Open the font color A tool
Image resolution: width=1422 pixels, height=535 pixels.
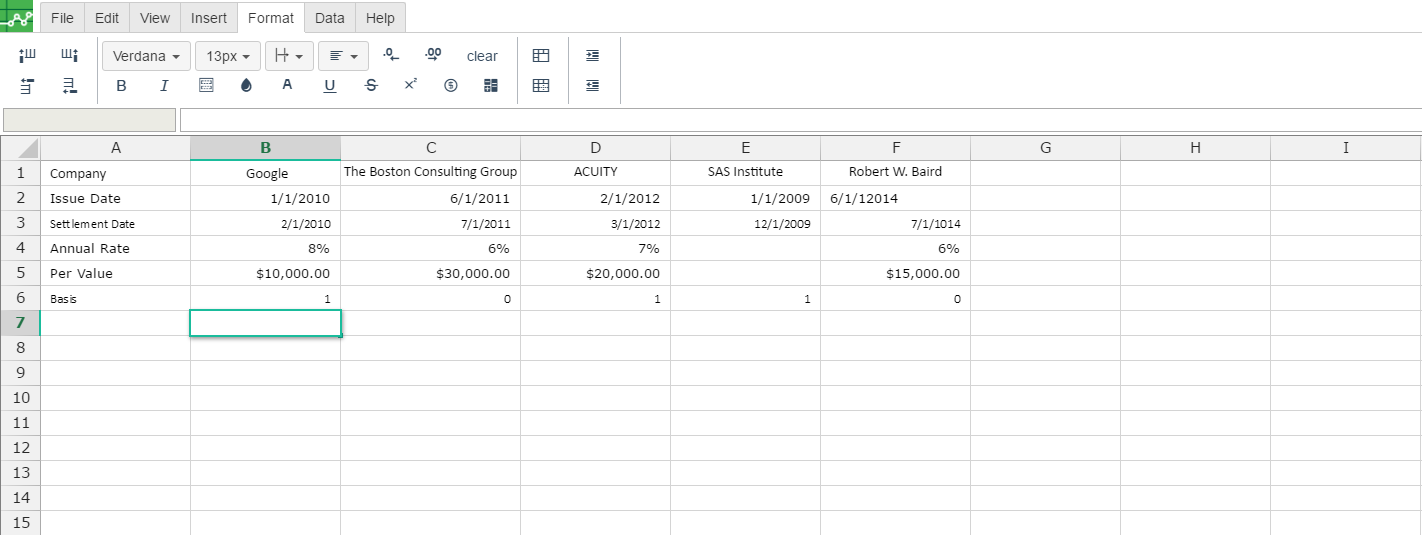[x=288, y=86]
